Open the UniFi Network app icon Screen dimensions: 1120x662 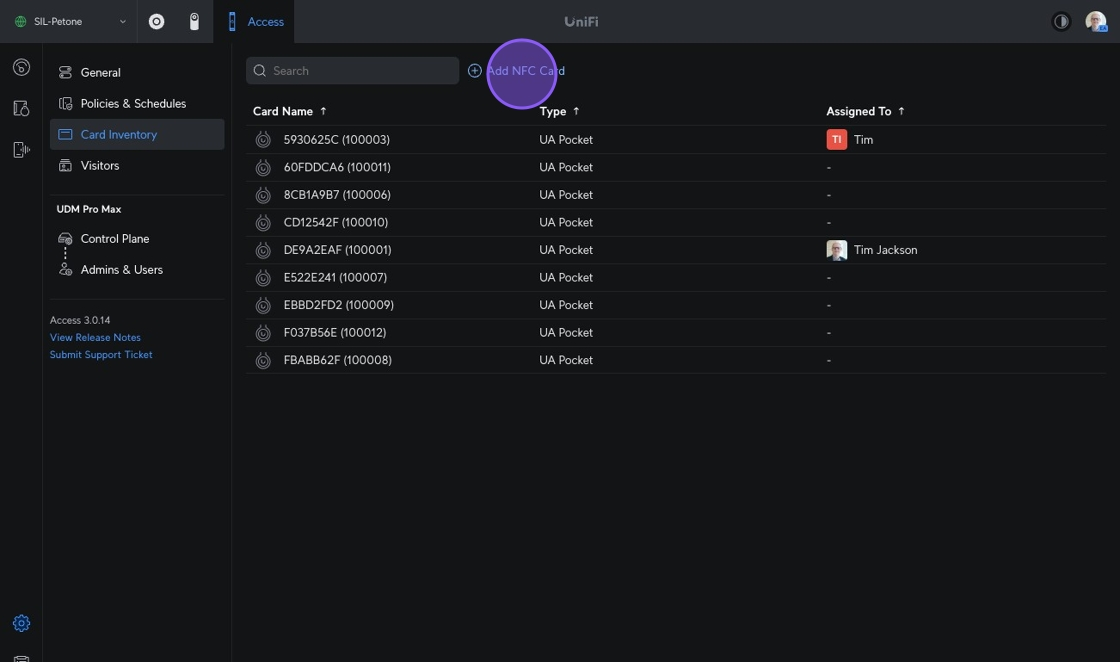pos(156,21)
